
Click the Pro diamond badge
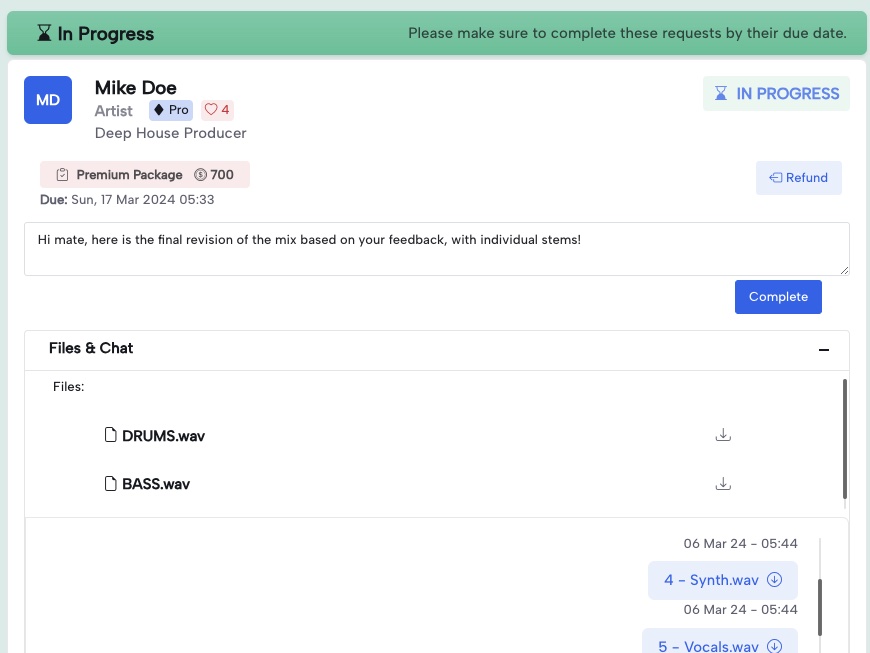(171, 110)
